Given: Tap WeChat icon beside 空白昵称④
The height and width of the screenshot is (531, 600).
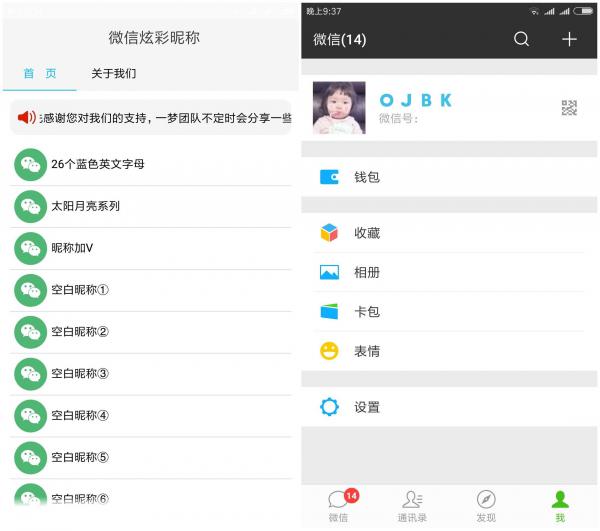Looking at the screenshot, I should (x=30, y=416).
